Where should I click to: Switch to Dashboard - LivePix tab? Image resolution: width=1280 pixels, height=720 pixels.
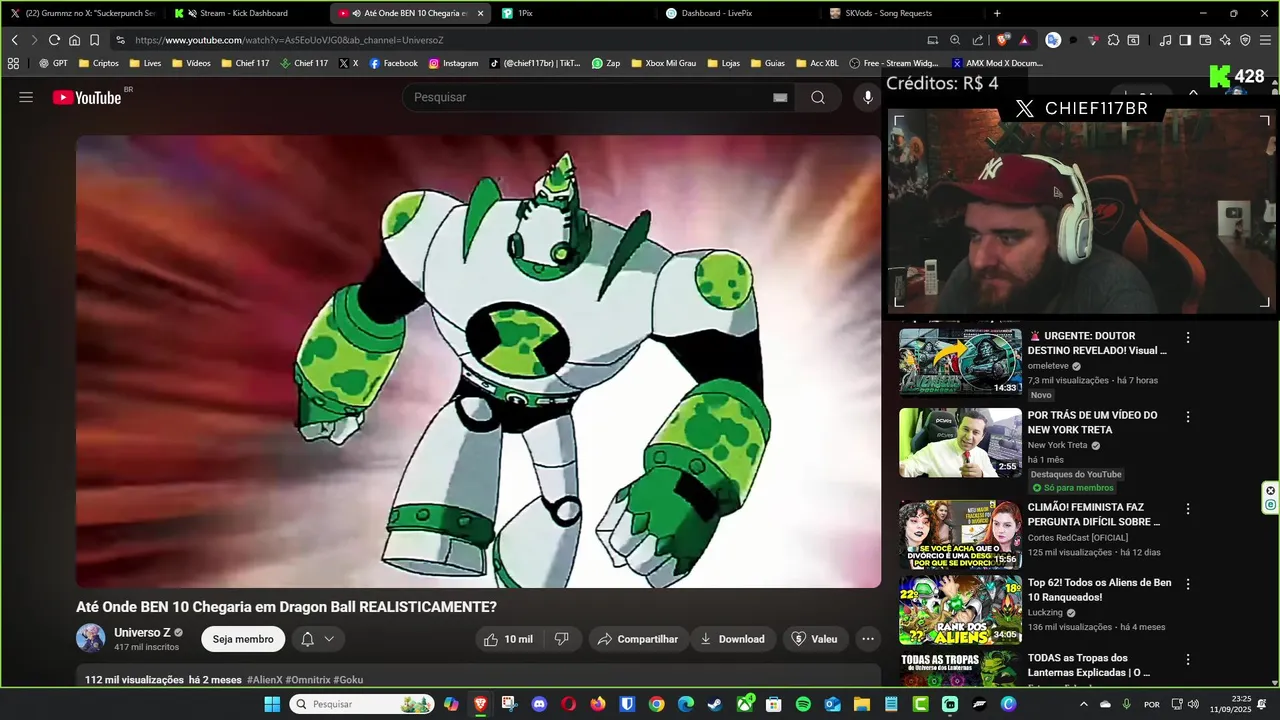click(740, 13)
